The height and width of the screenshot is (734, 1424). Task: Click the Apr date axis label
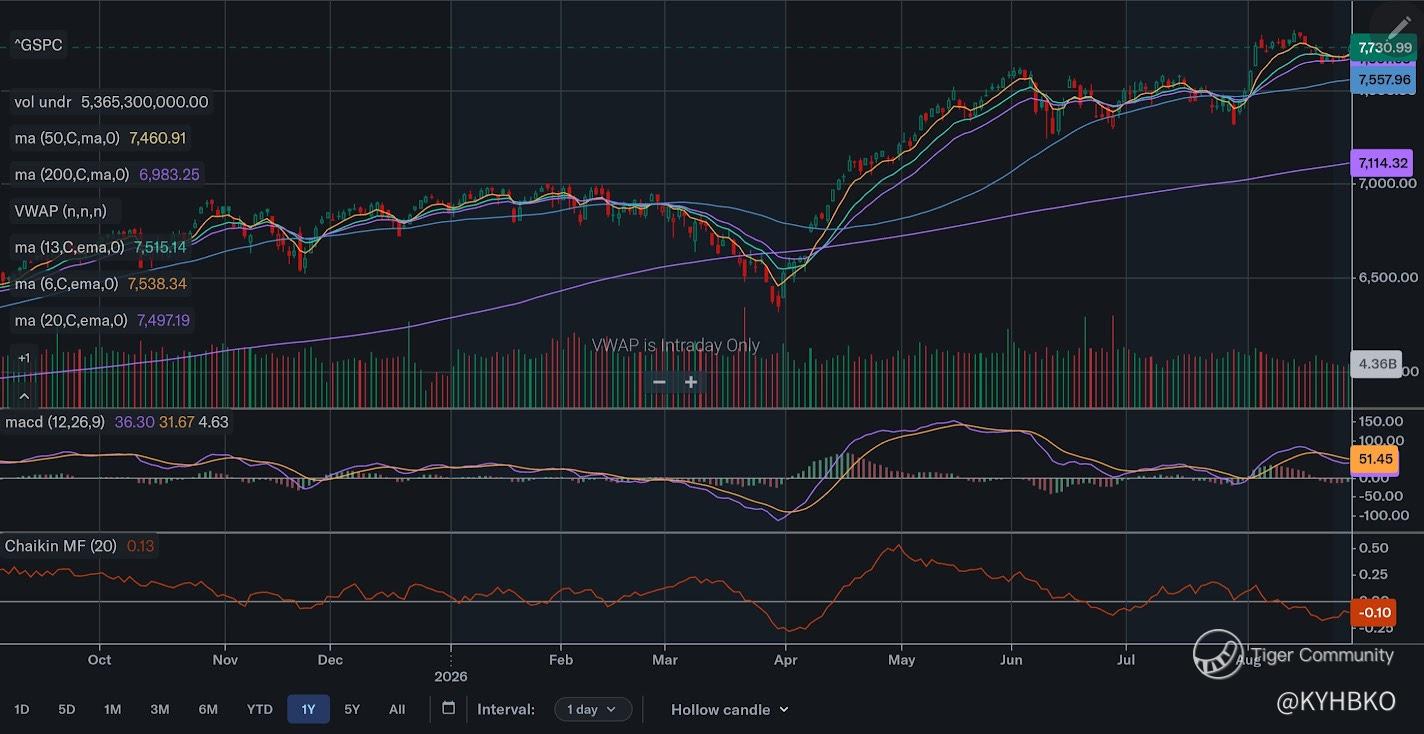(785, 660)
